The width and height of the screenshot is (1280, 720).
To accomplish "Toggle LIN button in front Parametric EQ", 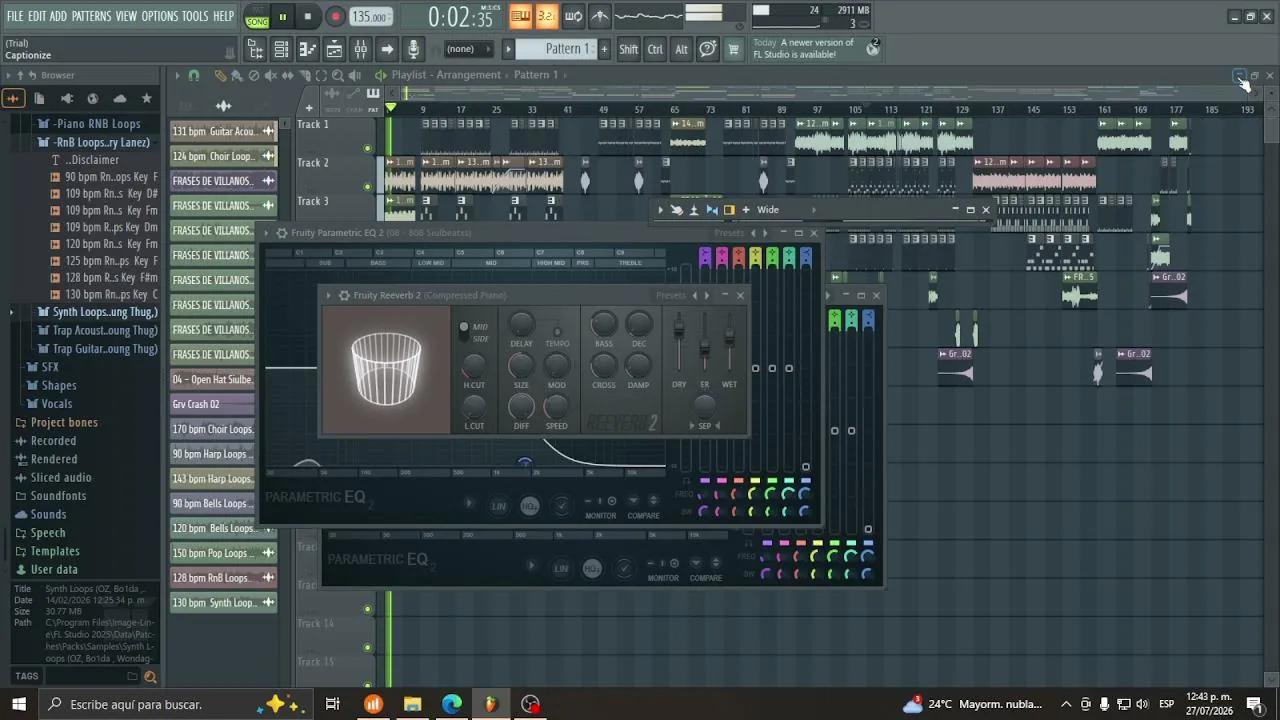I will (499, 506).
